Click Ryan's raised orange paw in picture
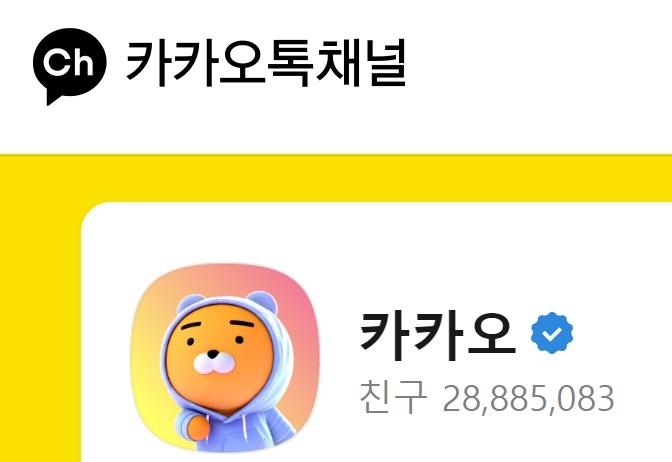This screenshot has width=672, height=462. pyautogui.click(x=198, y=429)
